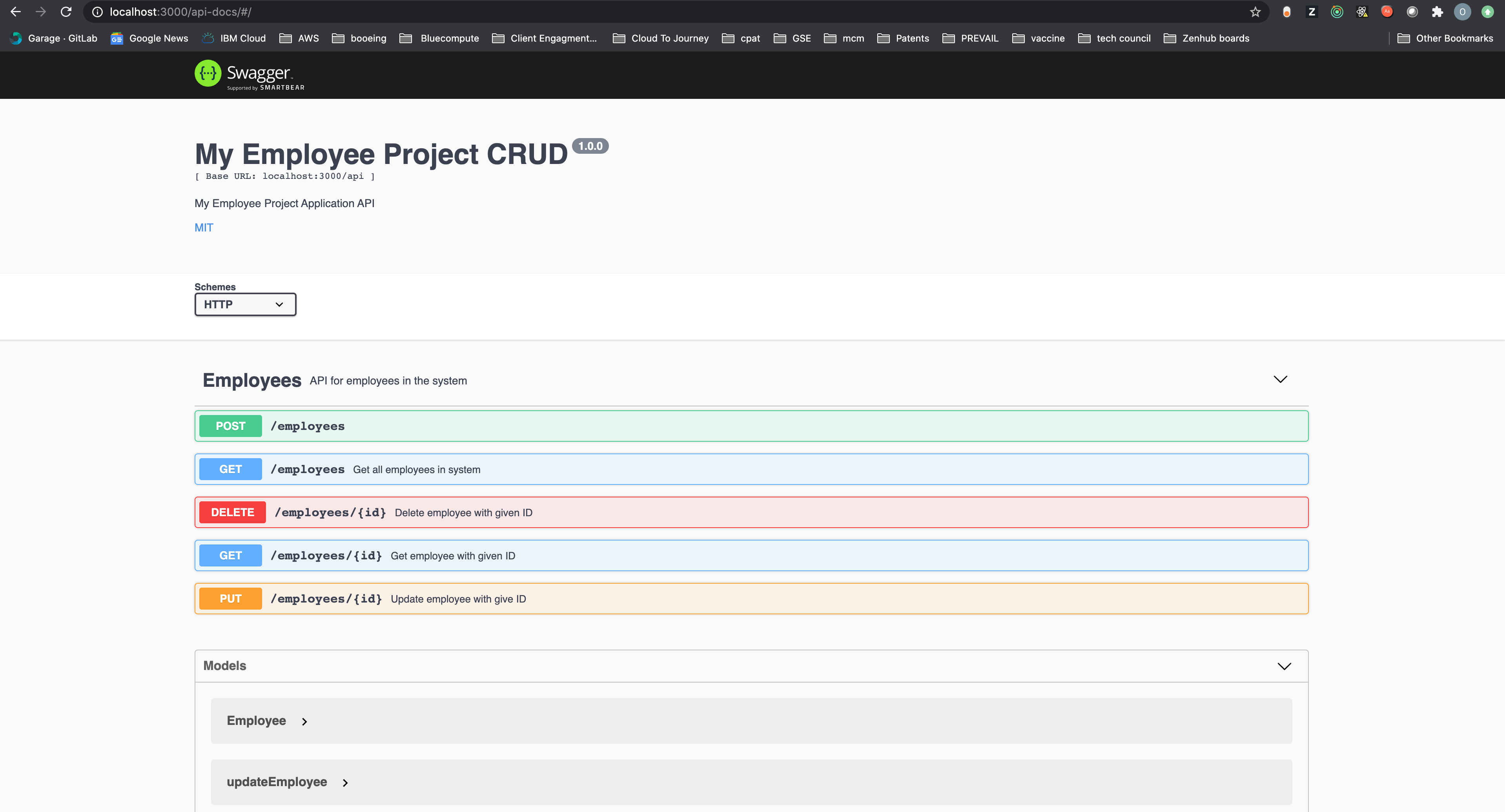The width and height of the screenshot is (1505, 812).
Task: Open the AWS bookmarks folder
Action: [x=299, y=38]
